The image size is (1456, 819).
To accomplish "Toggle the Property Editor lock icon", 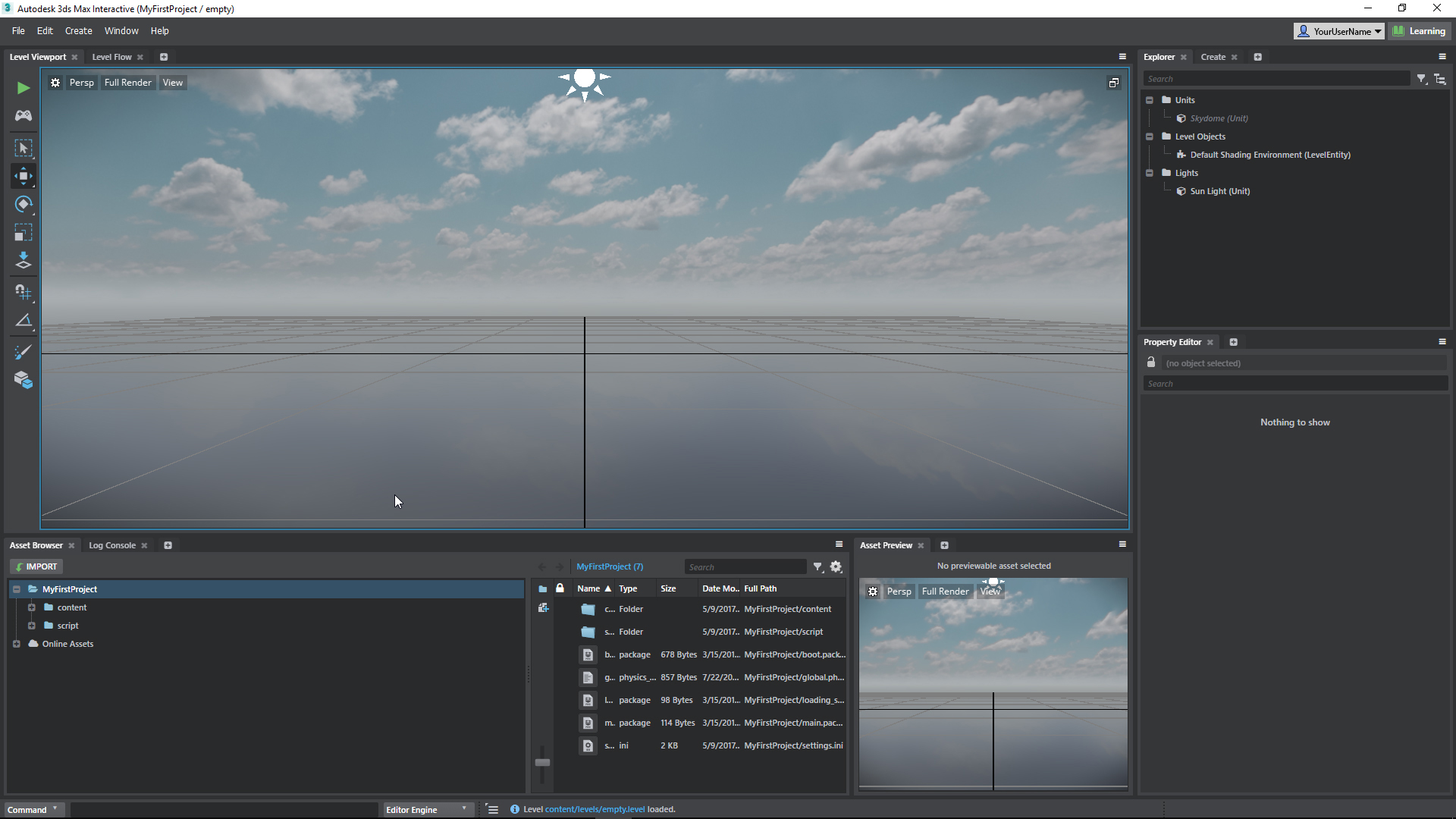I will click(x=1151, y=362).
